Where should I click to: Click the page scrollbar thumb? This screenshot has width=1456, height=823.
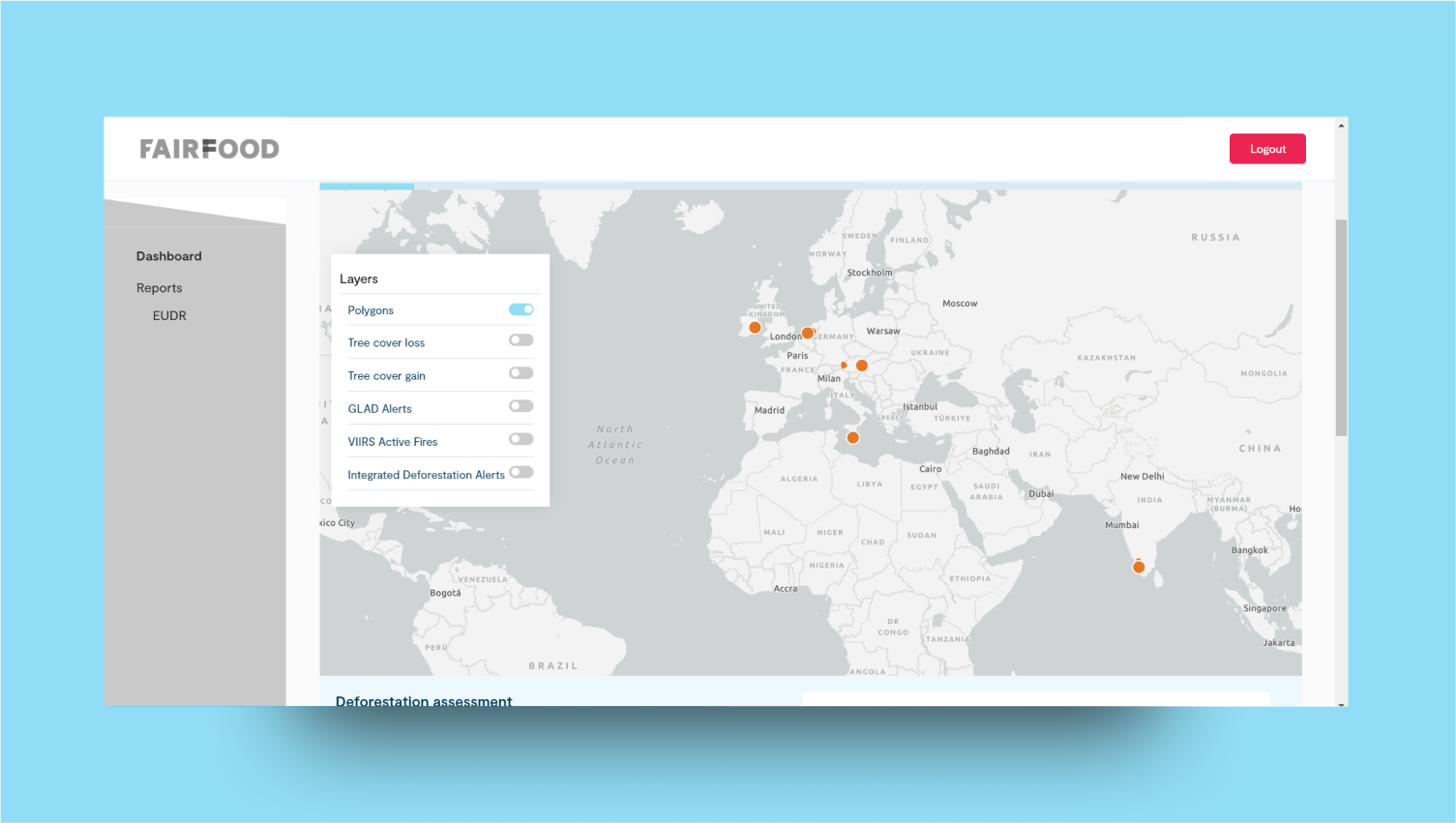1341,327
